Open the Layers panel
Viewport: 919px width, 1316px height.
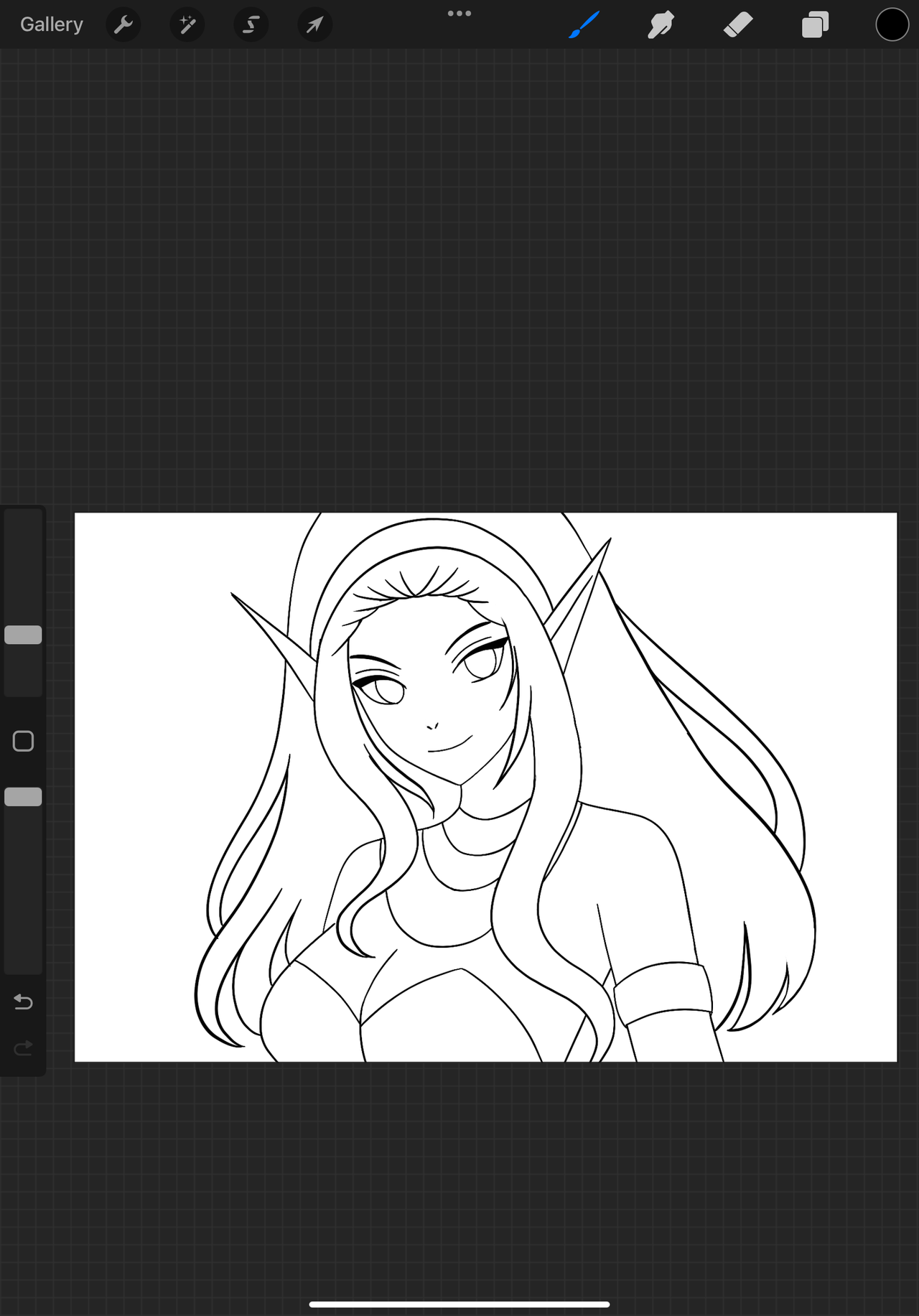click(x=816, y=25)
